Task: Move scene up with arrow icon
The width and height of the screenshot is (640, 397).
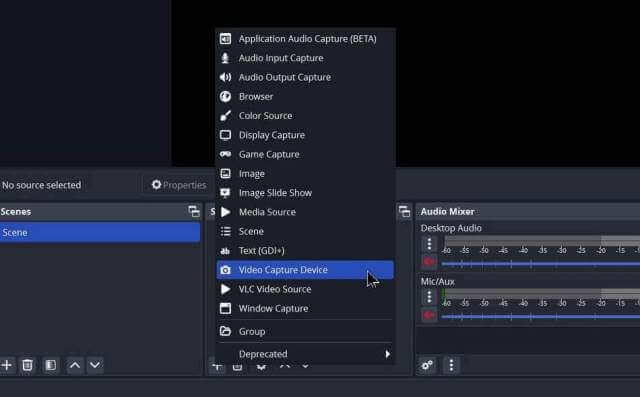Action: (75, 365)
